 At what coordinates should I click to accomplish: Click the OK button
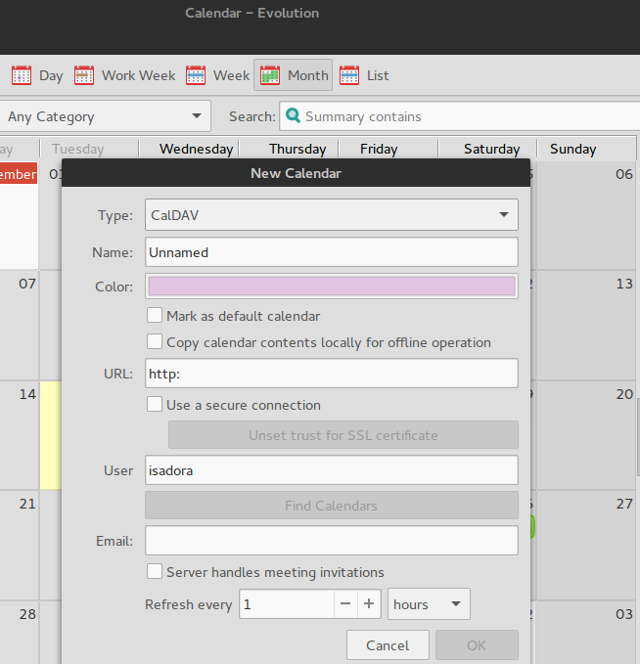[x=477, y=645]
